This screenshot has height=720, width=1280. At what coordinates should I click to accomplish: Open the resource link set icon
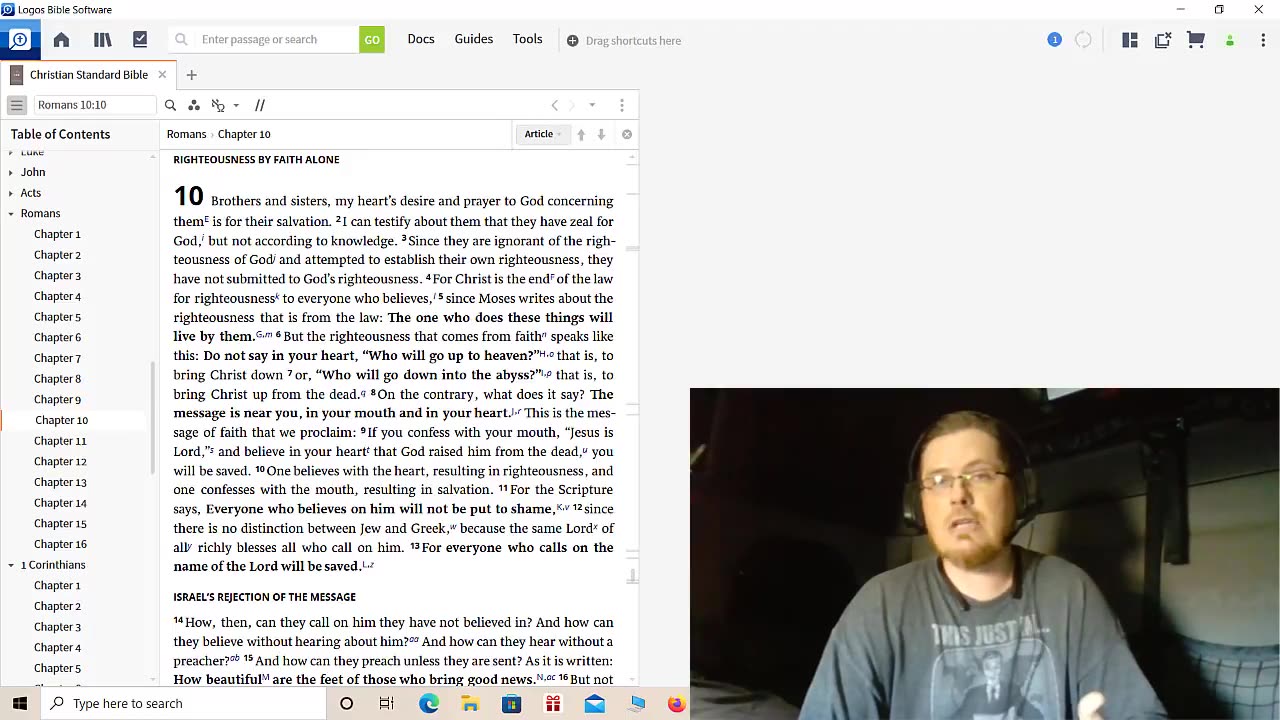218,105
